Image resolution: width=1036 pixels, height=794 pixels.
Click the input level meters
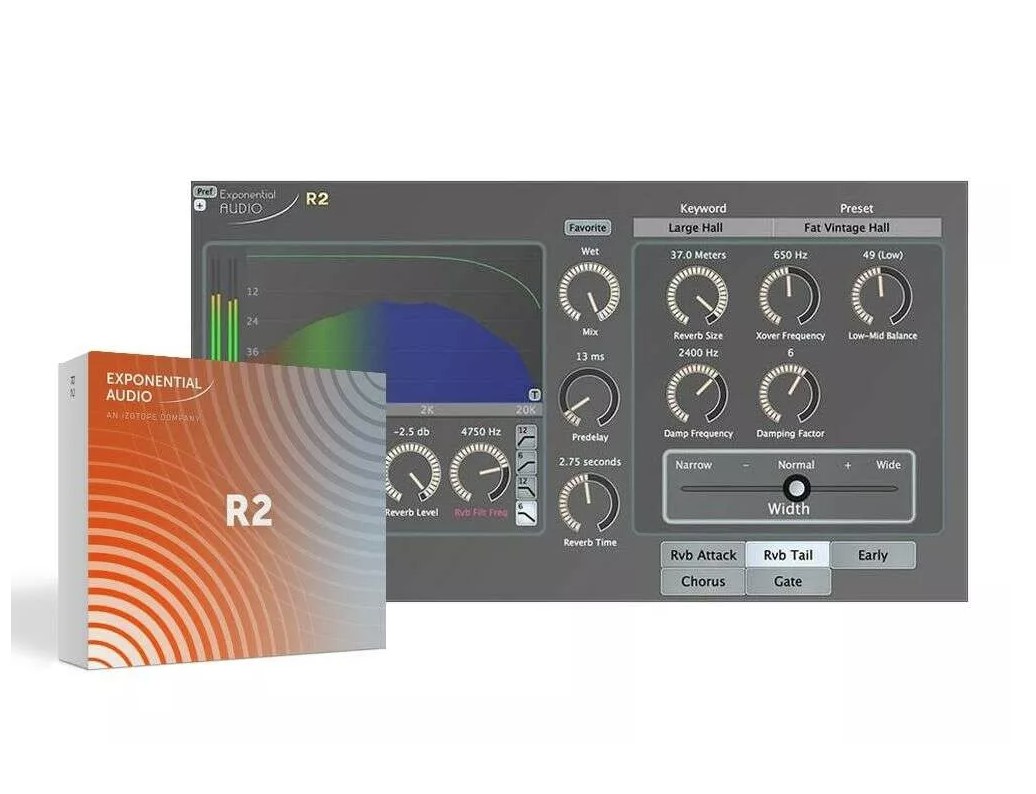223,309
